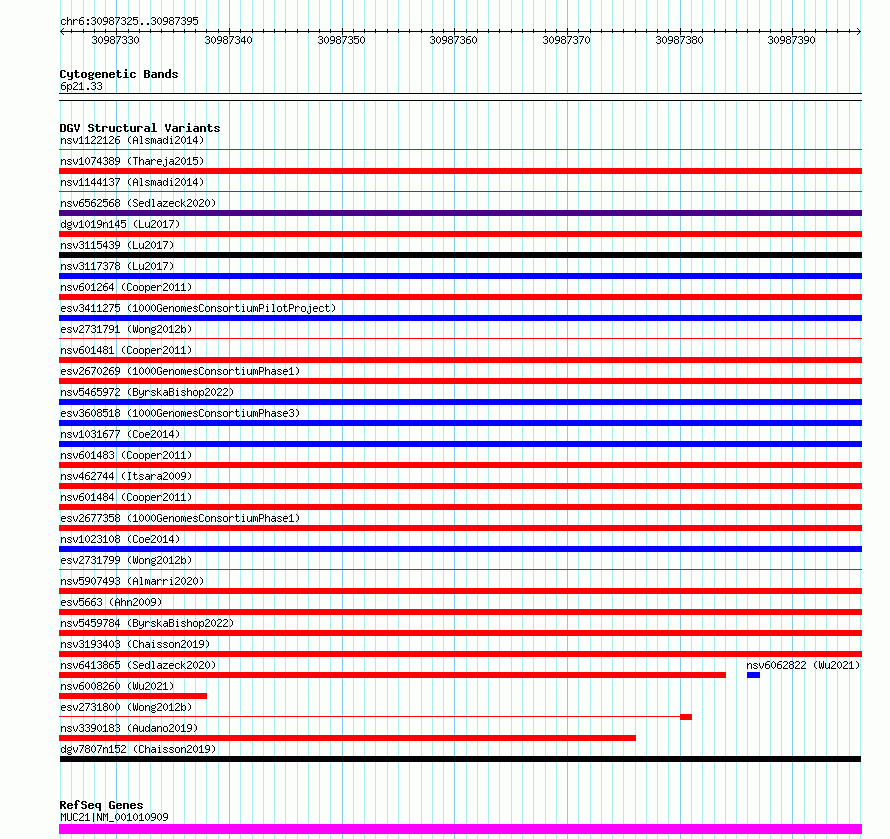Select esv2677358 (1000GenomesConsortiumPhase1) label

[x=180, y=518]
